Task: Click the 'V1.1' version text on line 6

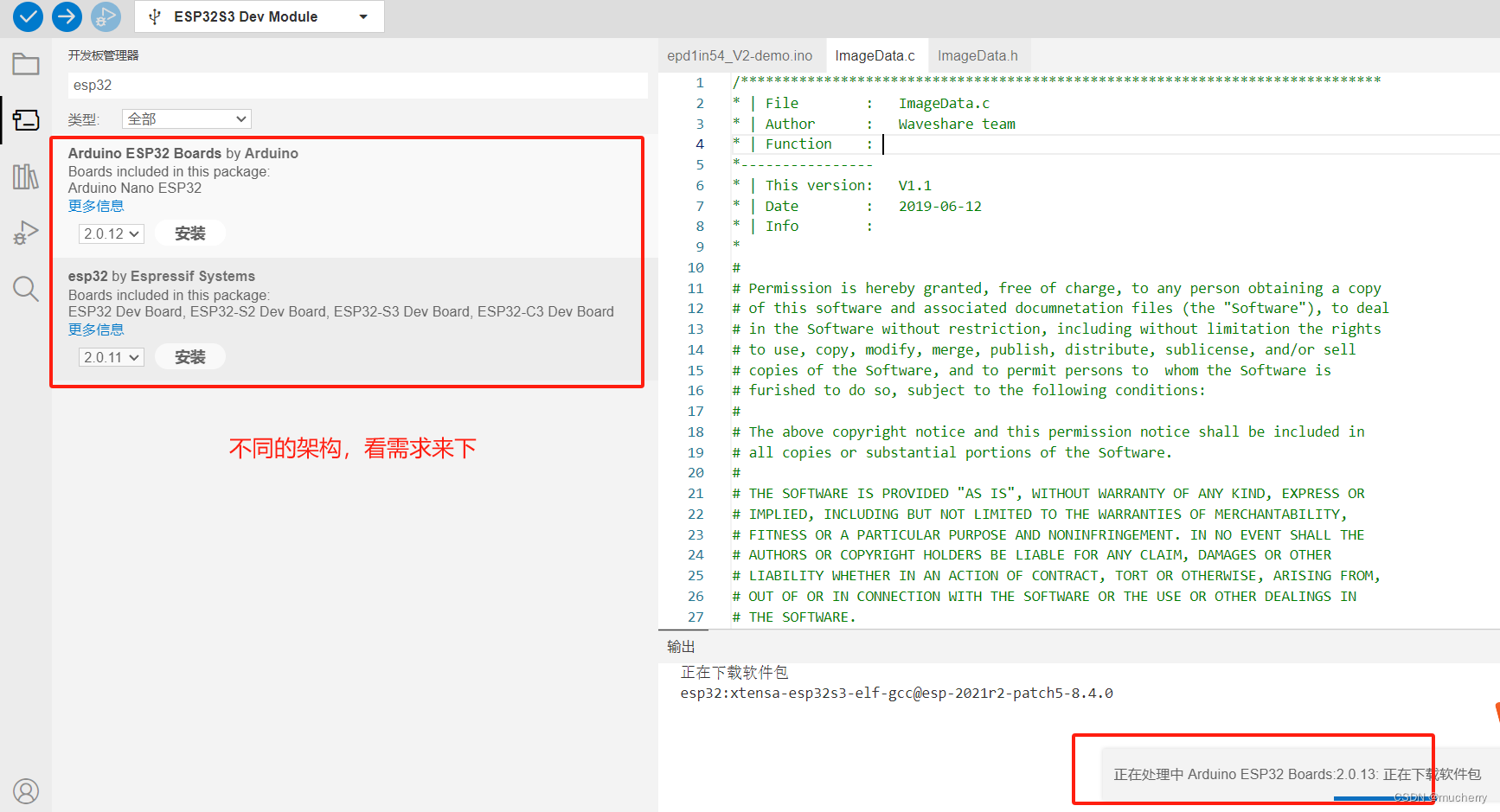Action: pyautogui.click(x=915, y=185)
